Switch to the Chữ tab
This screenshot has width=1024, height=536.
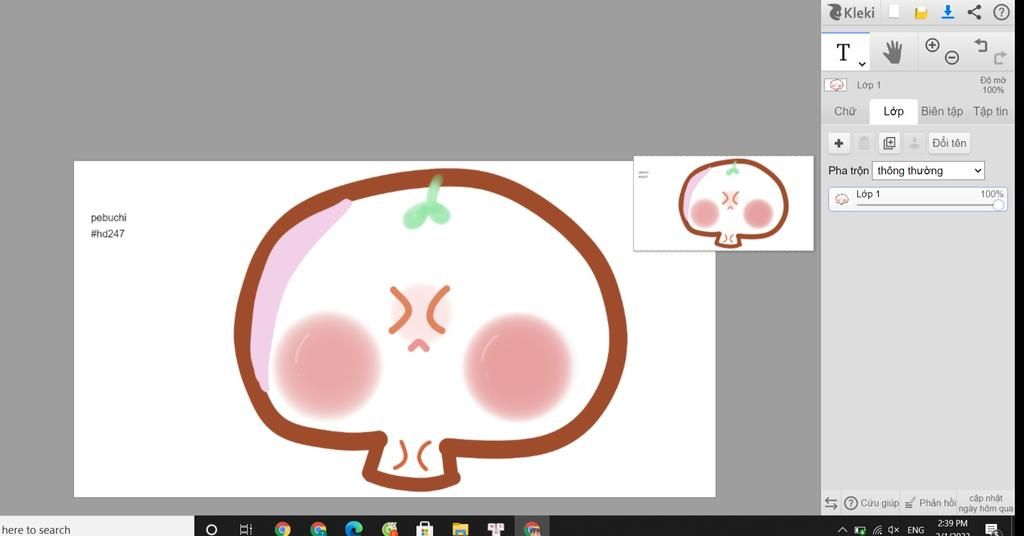click(x=844, y=111)
